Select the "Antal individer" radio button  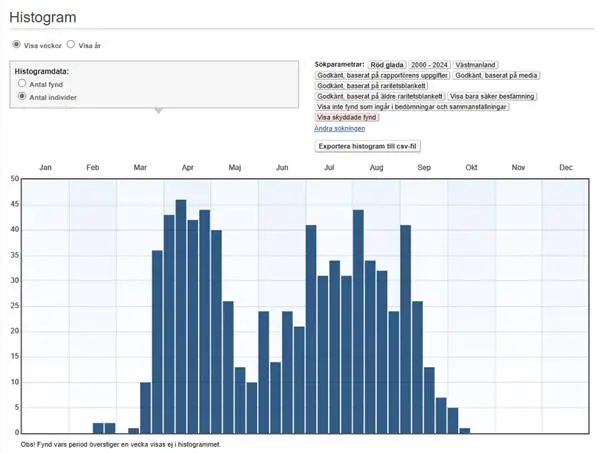(x=22, y=97)
